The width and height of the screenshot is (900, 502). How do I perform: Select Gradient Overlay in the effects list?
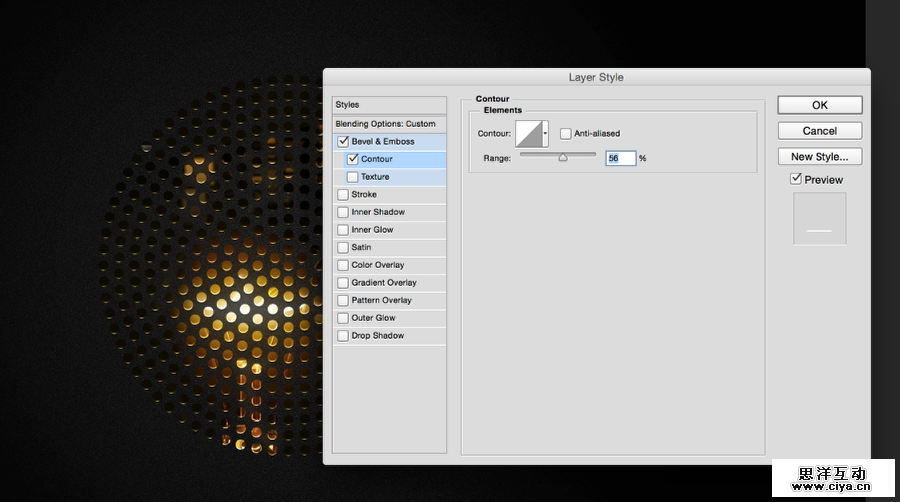[x=383, y=283]
